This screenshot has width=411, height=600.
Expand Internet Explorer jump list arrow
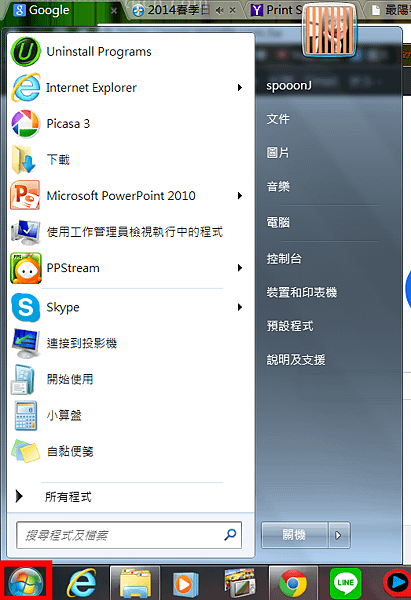pos(240,88)
